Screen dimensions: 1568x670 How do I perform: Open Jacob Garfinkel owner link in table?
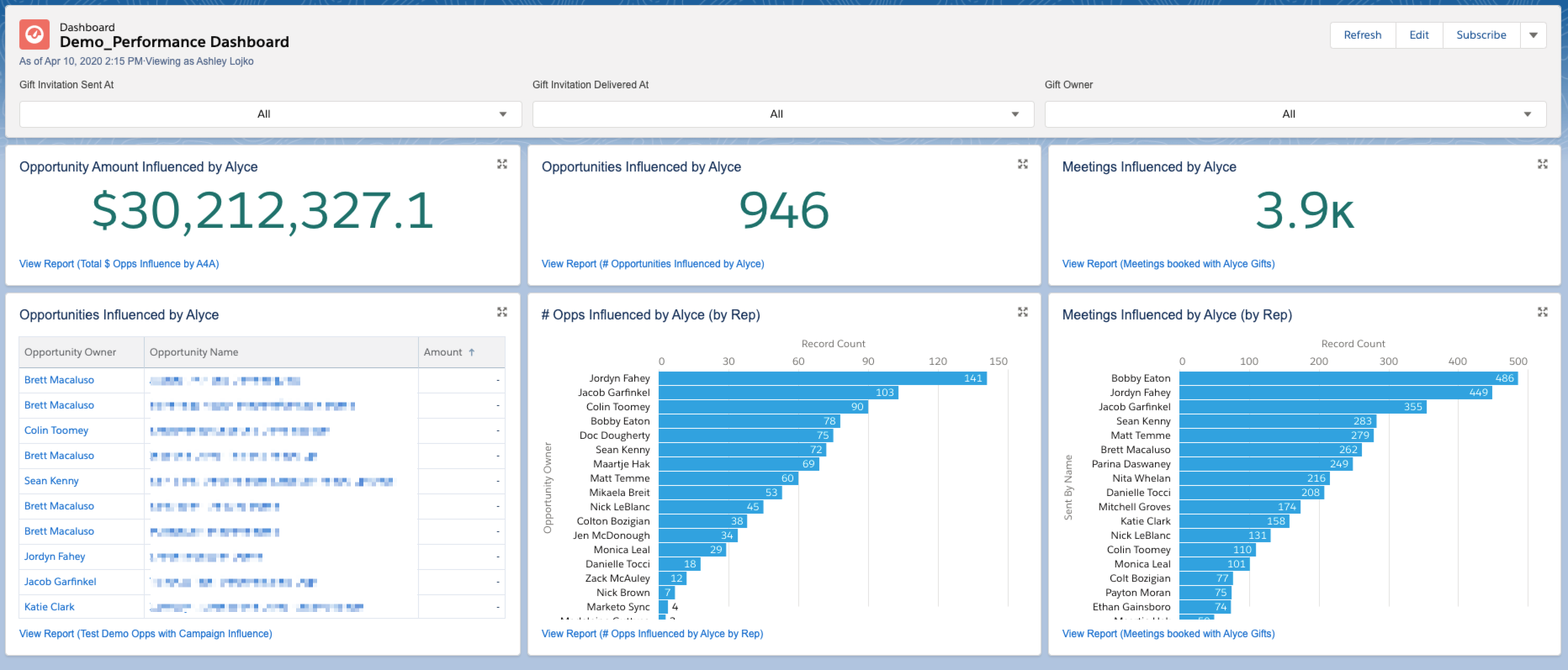61,582
